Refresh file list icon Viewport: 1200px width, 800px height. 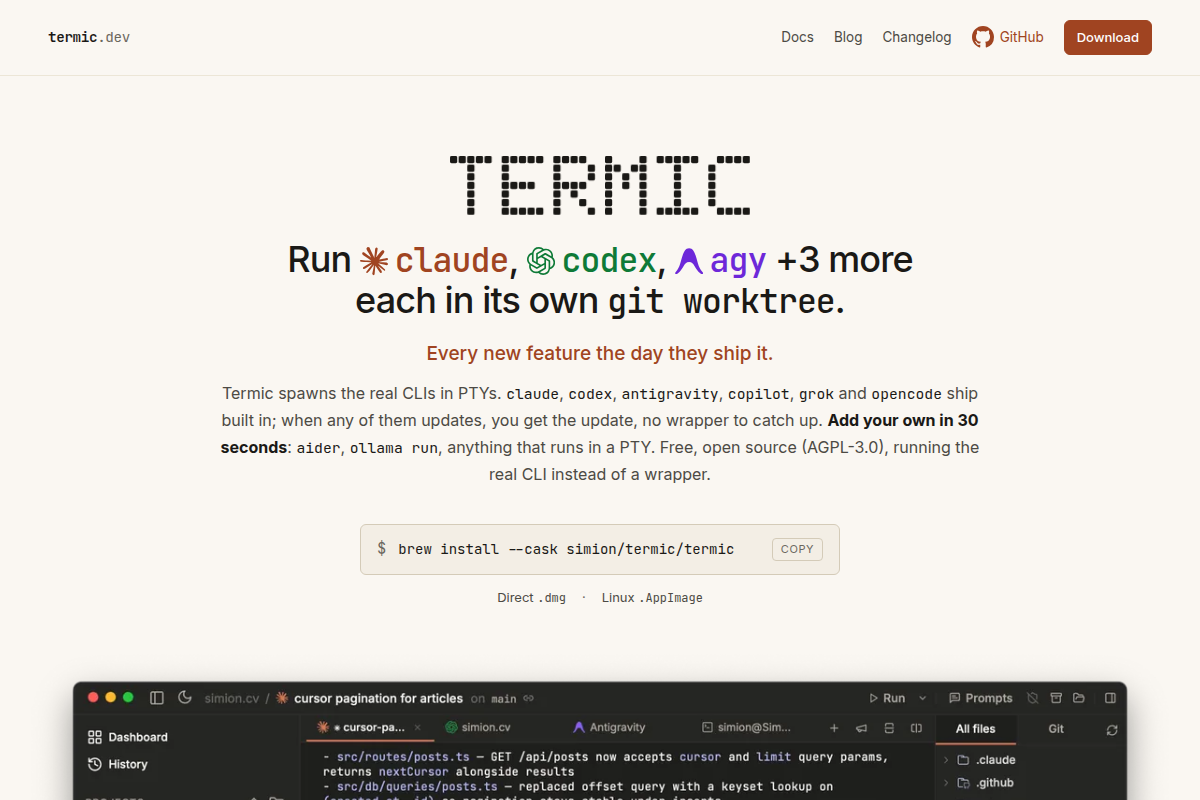click(x=1112, y=730)
